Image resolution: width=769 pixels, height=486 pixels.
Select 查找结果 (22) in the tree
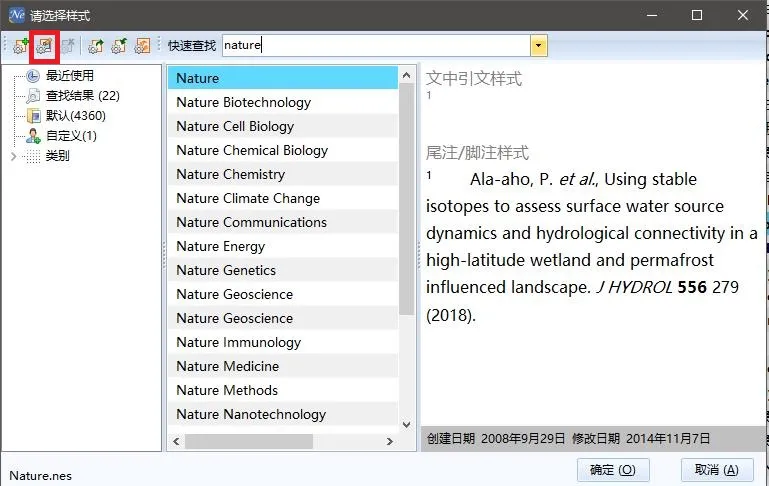pos(83,96)
